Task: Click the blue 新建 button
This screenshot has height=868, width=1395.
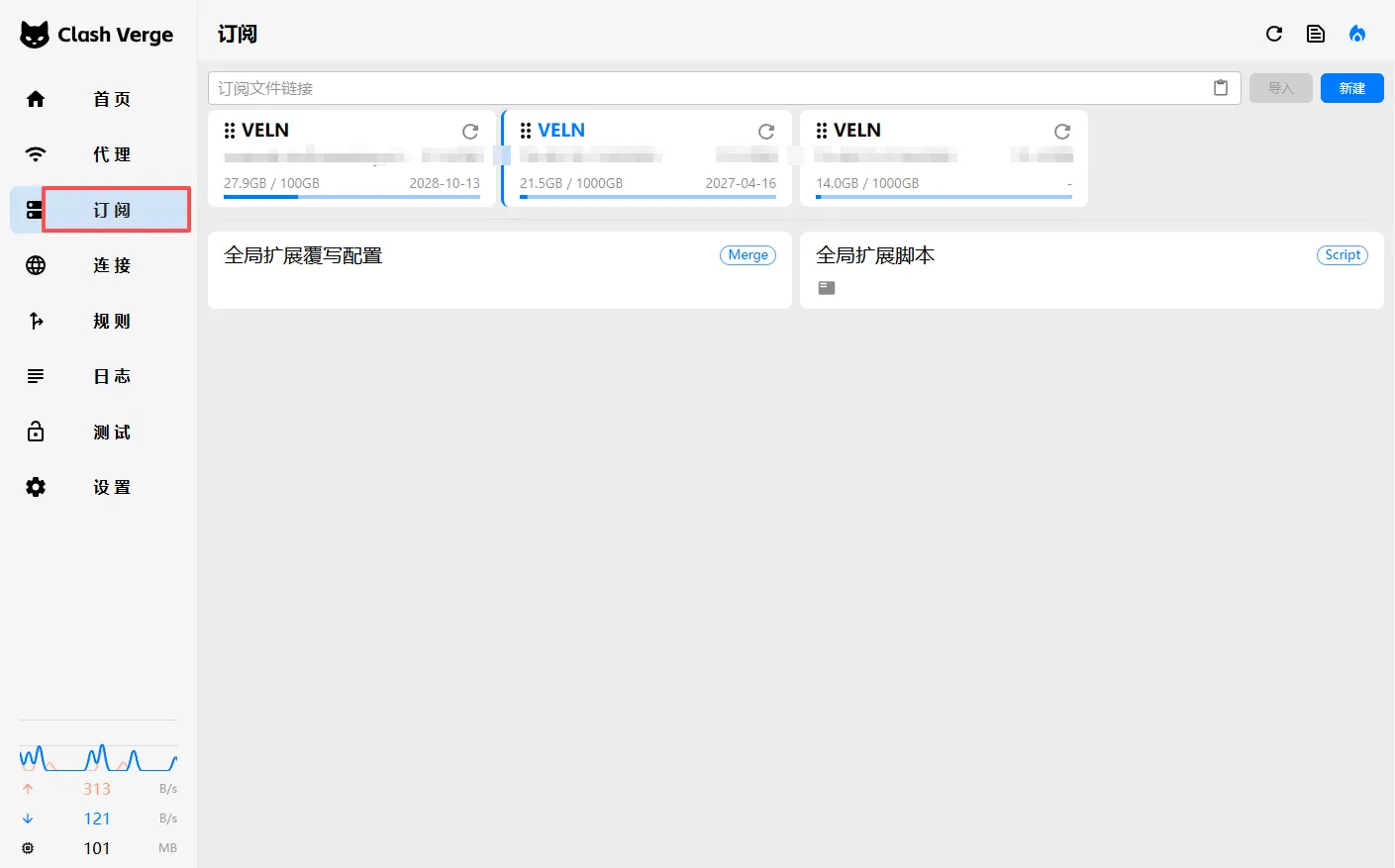Action: click(x=1351, y=88)
